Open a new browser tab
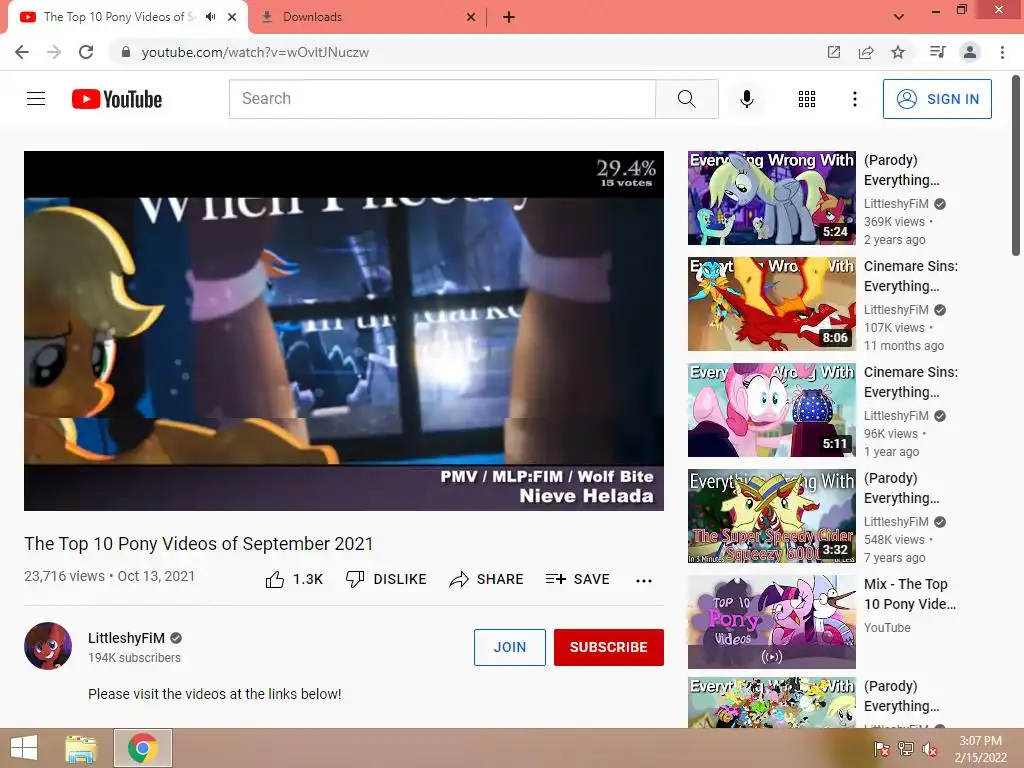The image size is (1024, 768). (x=509, y=17)
